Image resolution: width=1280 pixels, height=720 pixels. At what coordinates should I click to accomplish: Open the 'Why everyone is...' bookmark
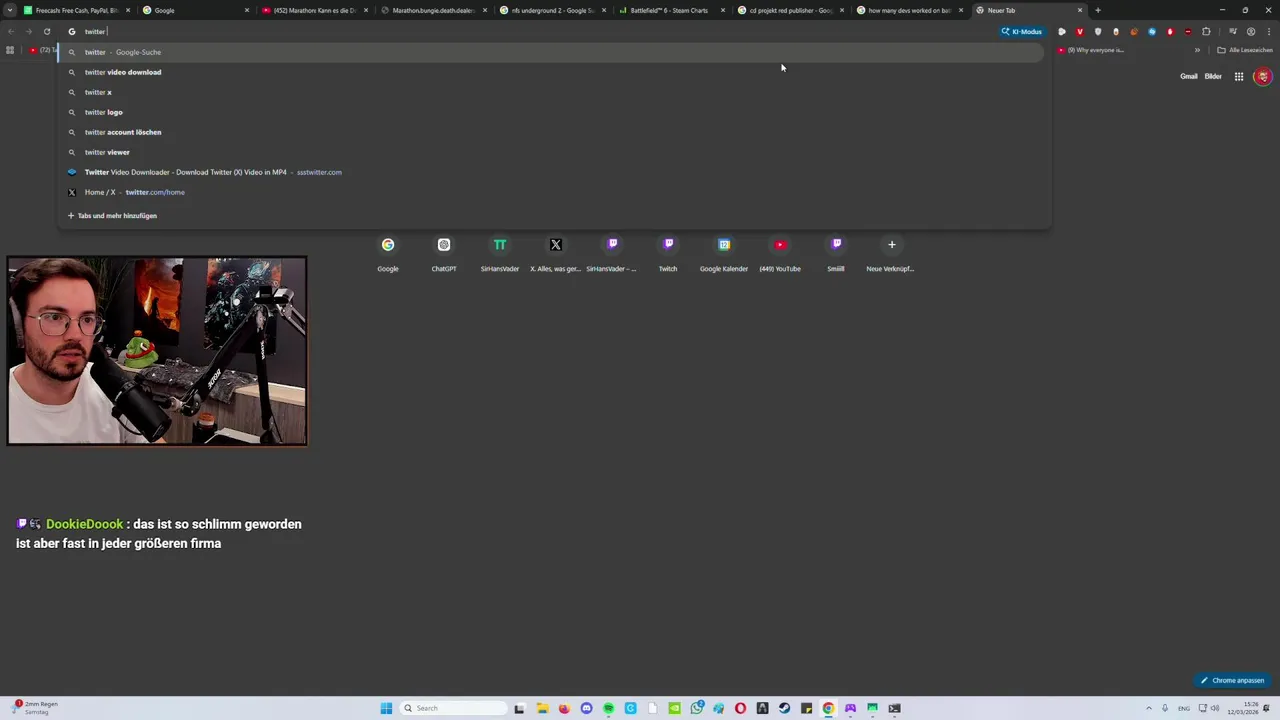[x=1090, y=50]
